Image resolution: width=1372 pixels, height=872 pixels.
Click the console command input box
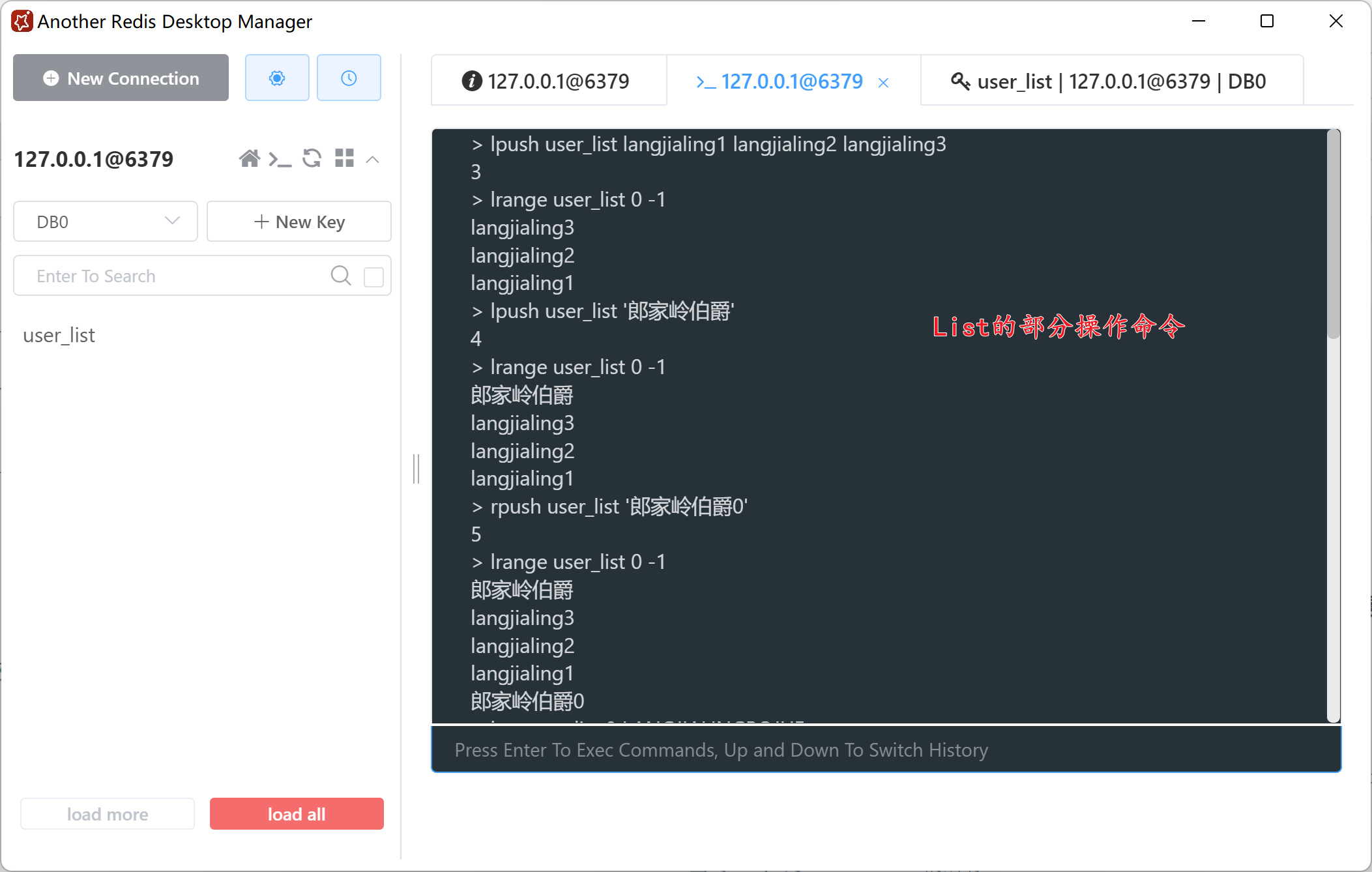[886, 749]
